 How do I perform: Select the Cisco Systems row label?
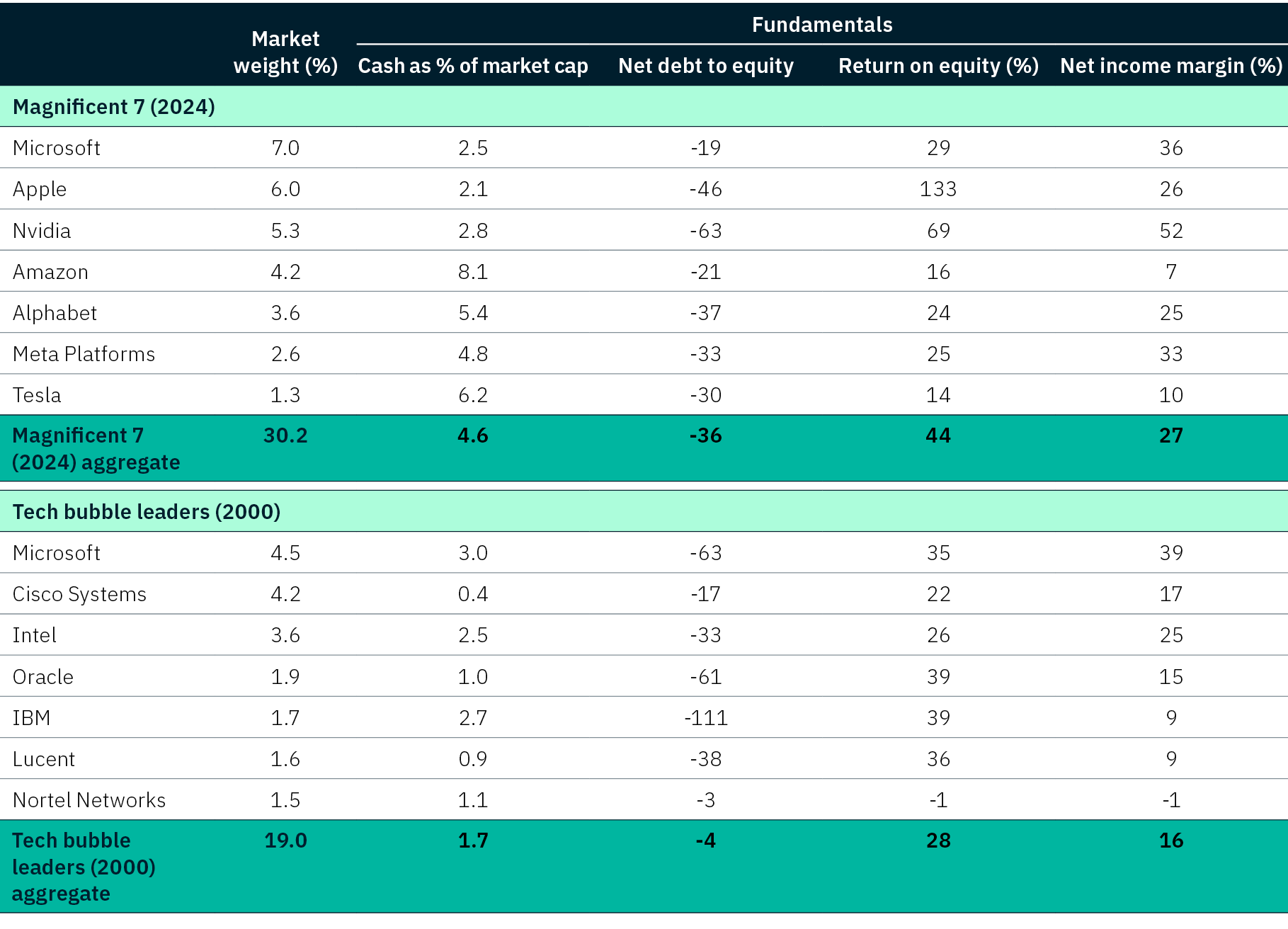coord(79,594)
